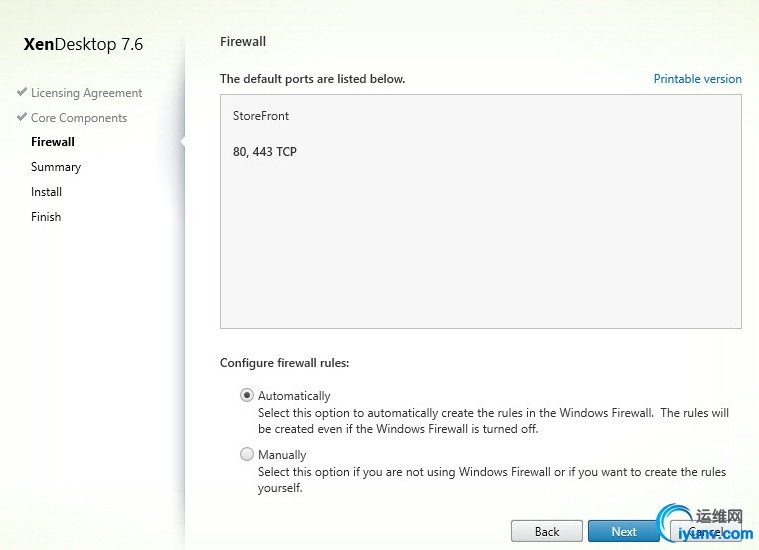Go to Licensing Agreement step in sidebar
Screen dimensions: 759x550
pos(87,93)
